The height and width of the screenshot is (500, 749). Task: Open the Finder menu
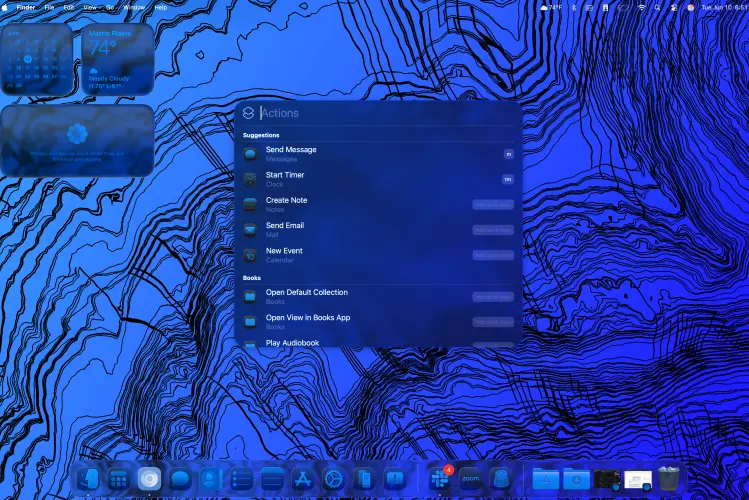click(x=26, y=7)
